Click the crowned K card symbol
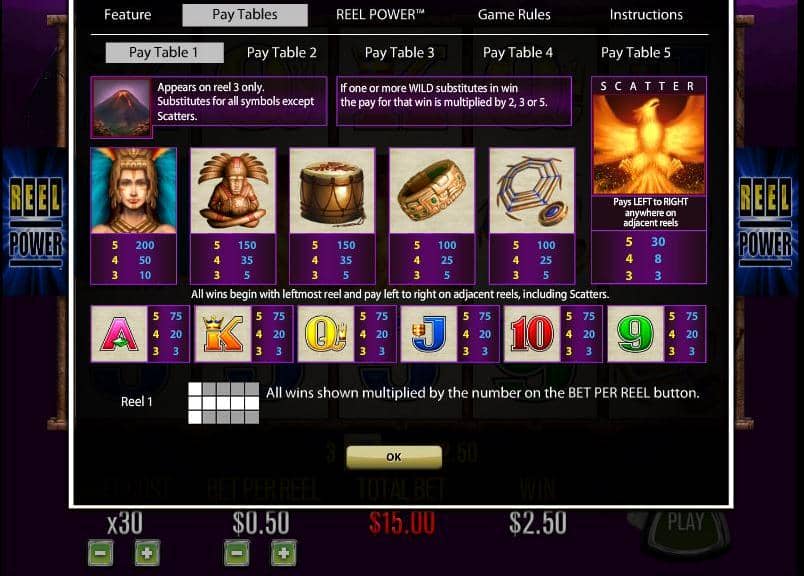The image size is (804, 576). (x=223, y=334)
